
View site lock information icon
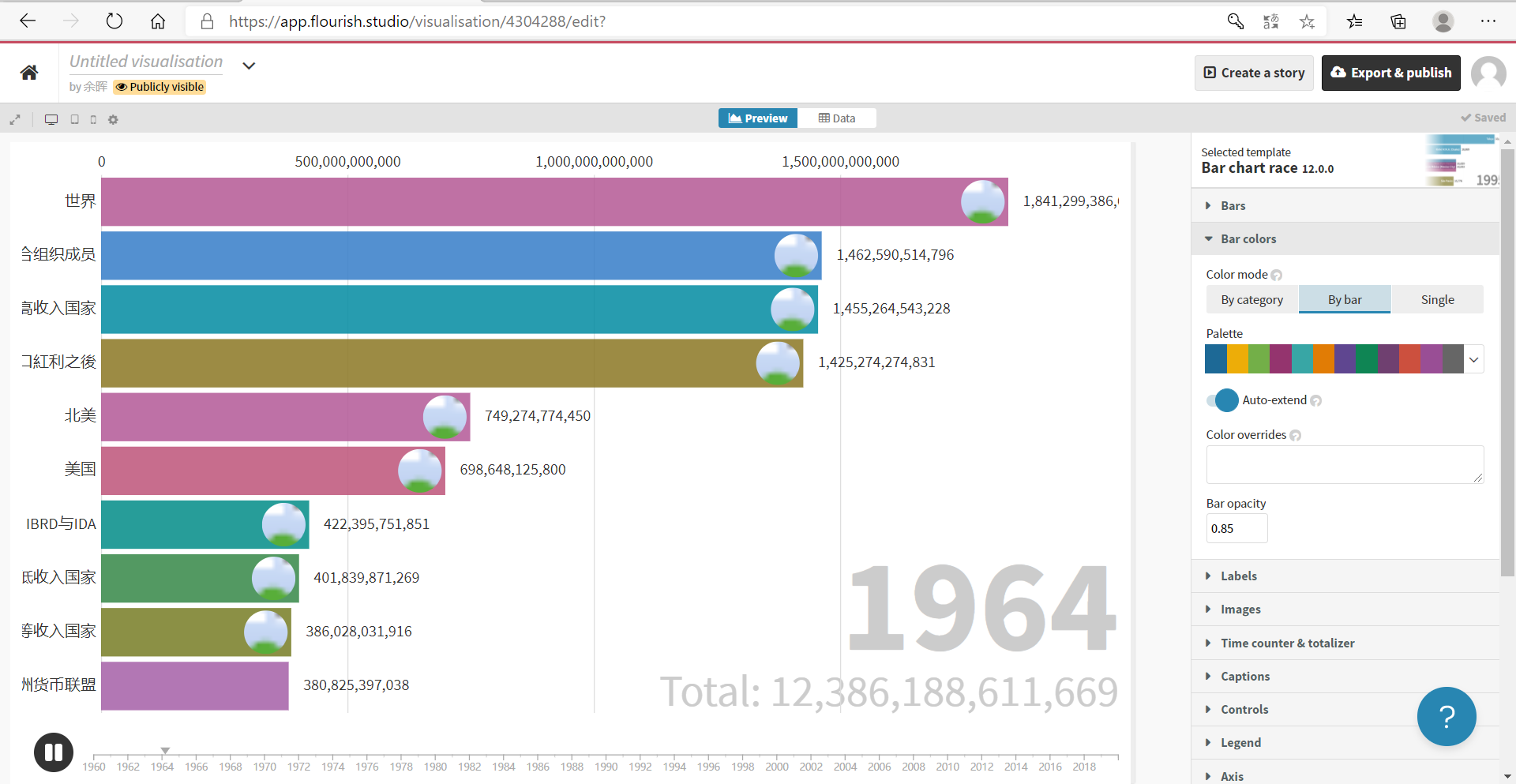tap(208, 21)
